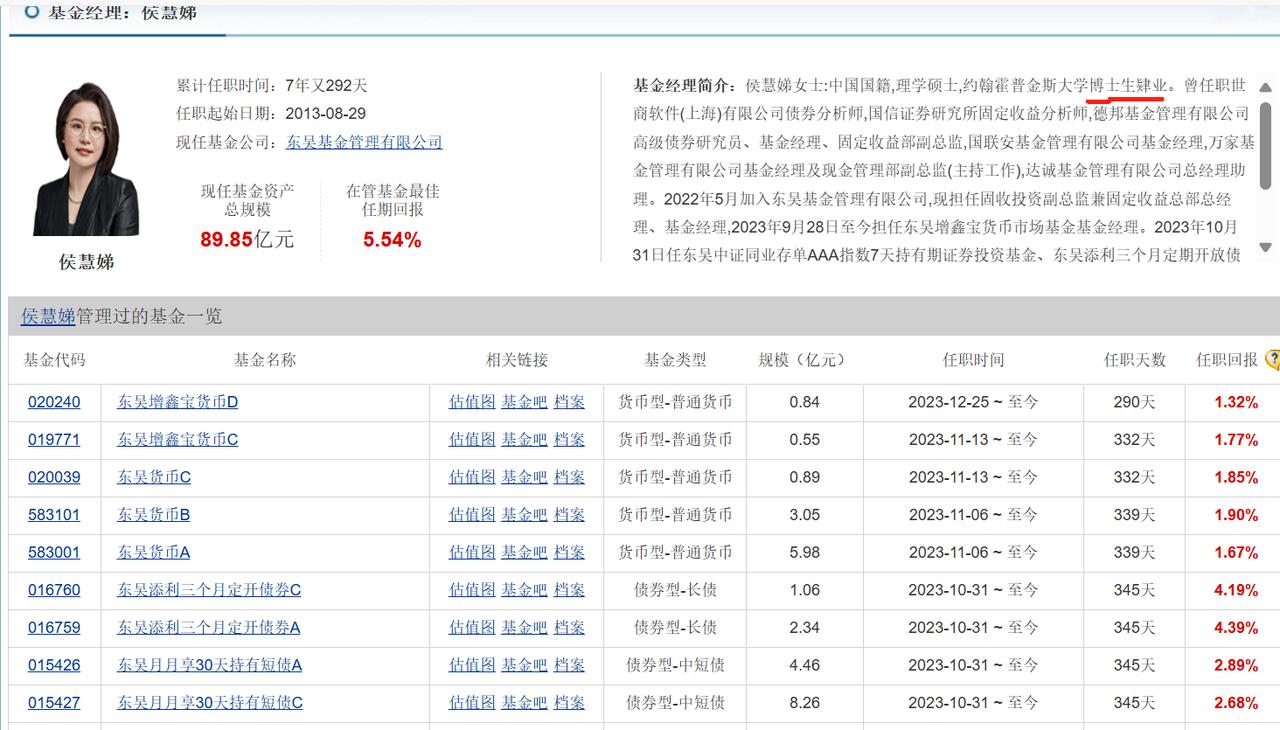Open fund code 020039
This screenshot has width=1280, height=730.
(54, 477)
